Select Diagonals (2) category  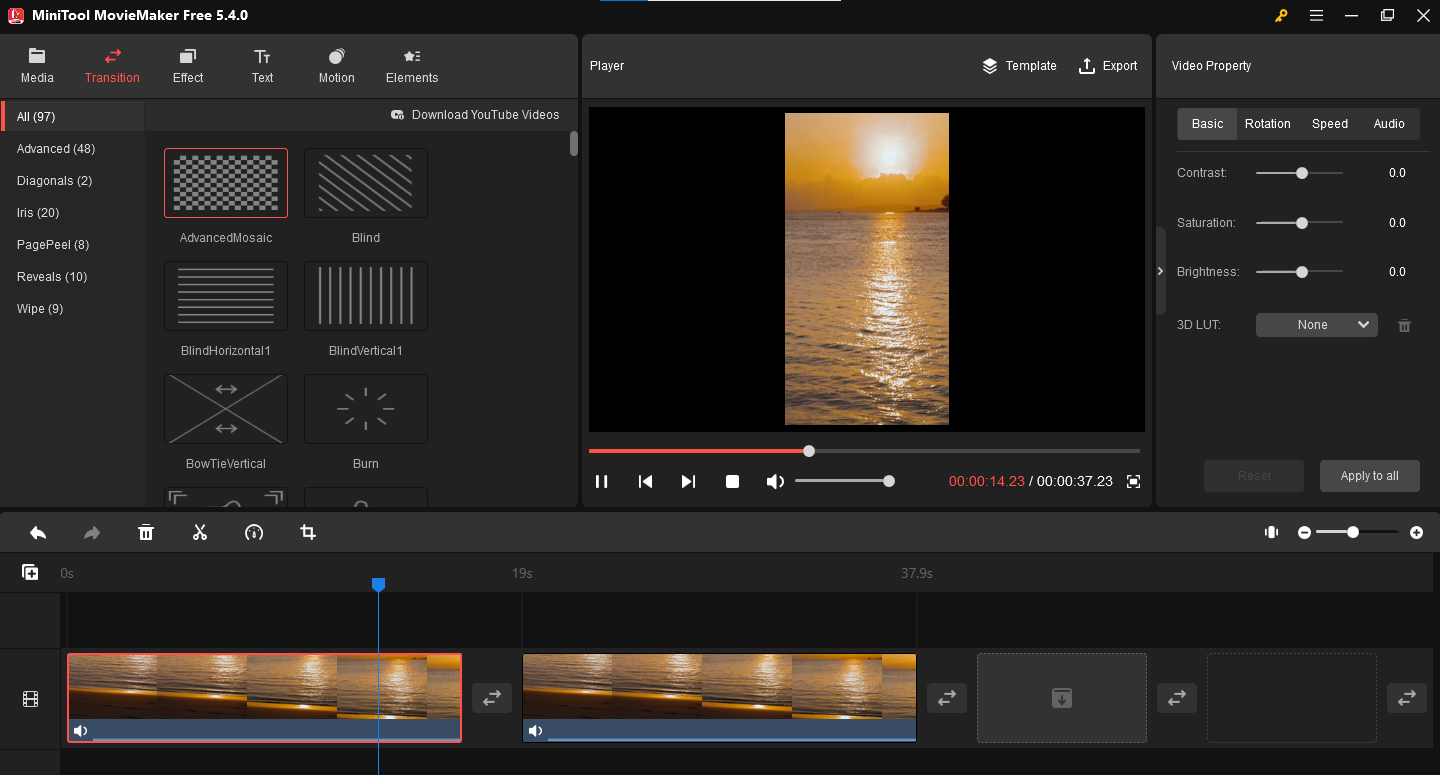[73, 181]
